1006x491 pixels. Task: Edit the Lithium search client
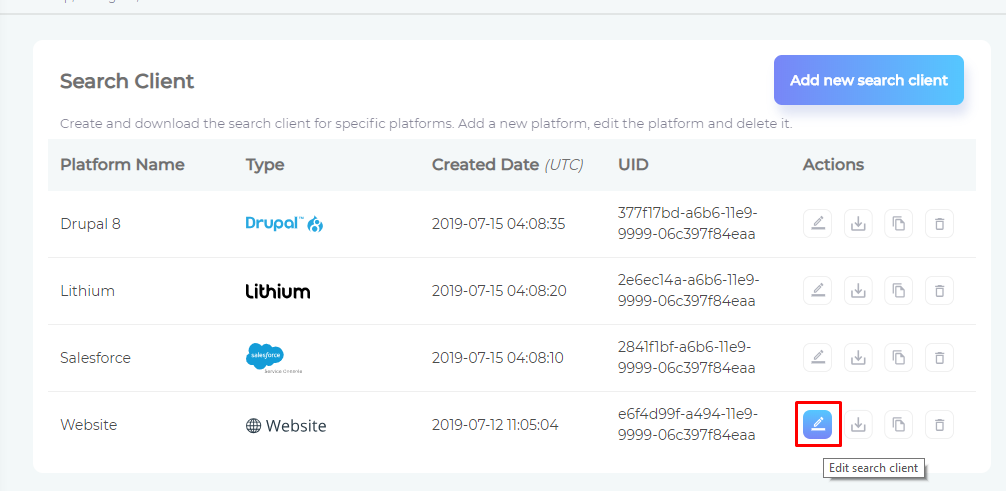point(818,291)
